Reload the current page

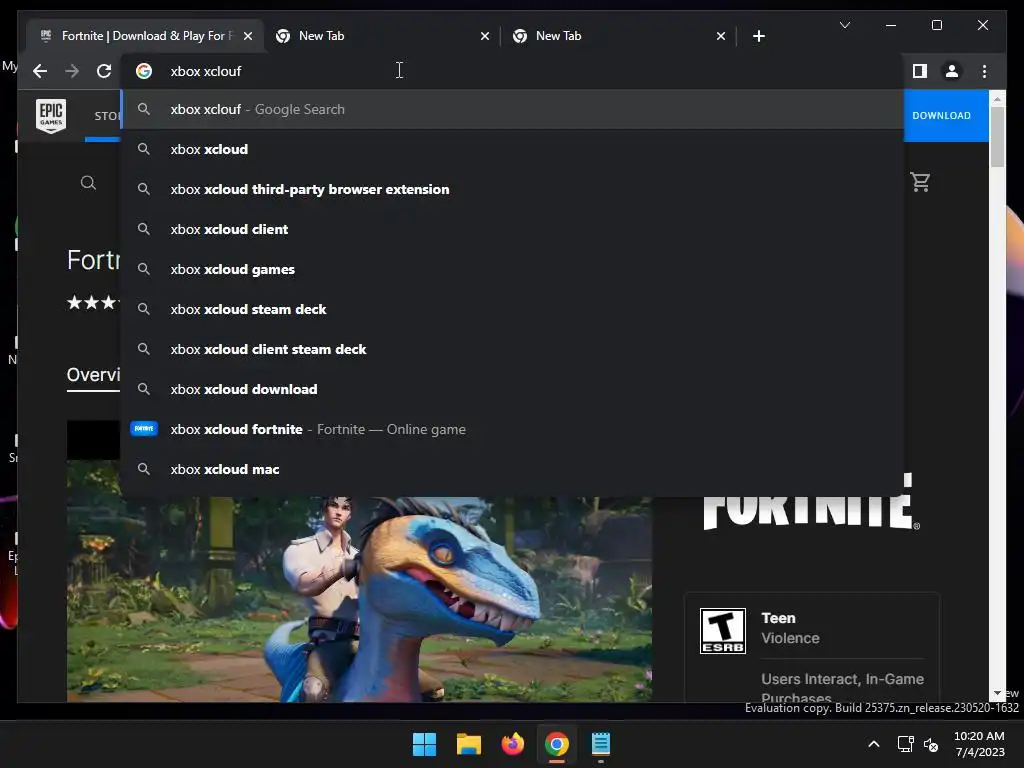tap(104, 71)
